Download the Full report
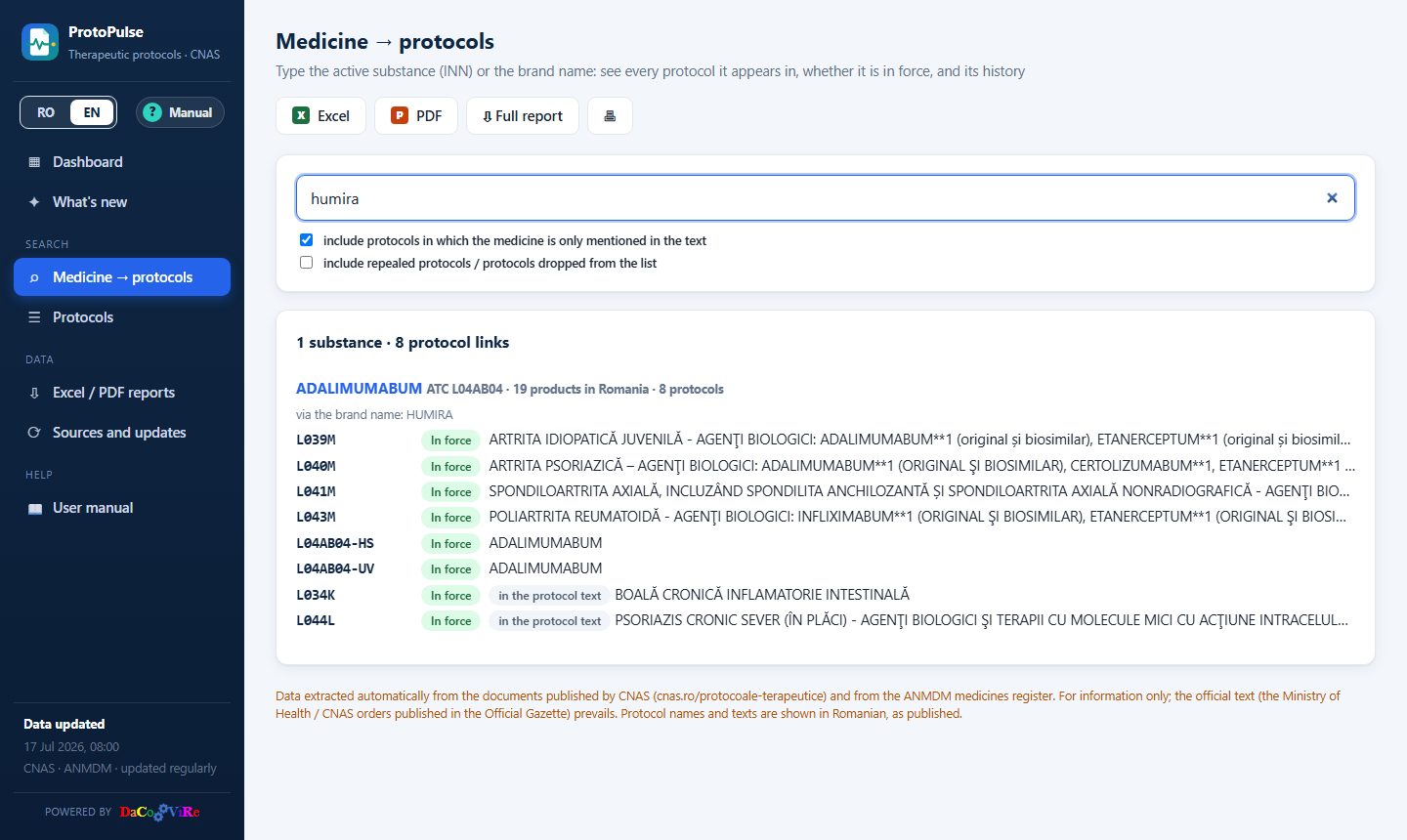This screenshot has height=840, width=1407. tap(523, 115)
